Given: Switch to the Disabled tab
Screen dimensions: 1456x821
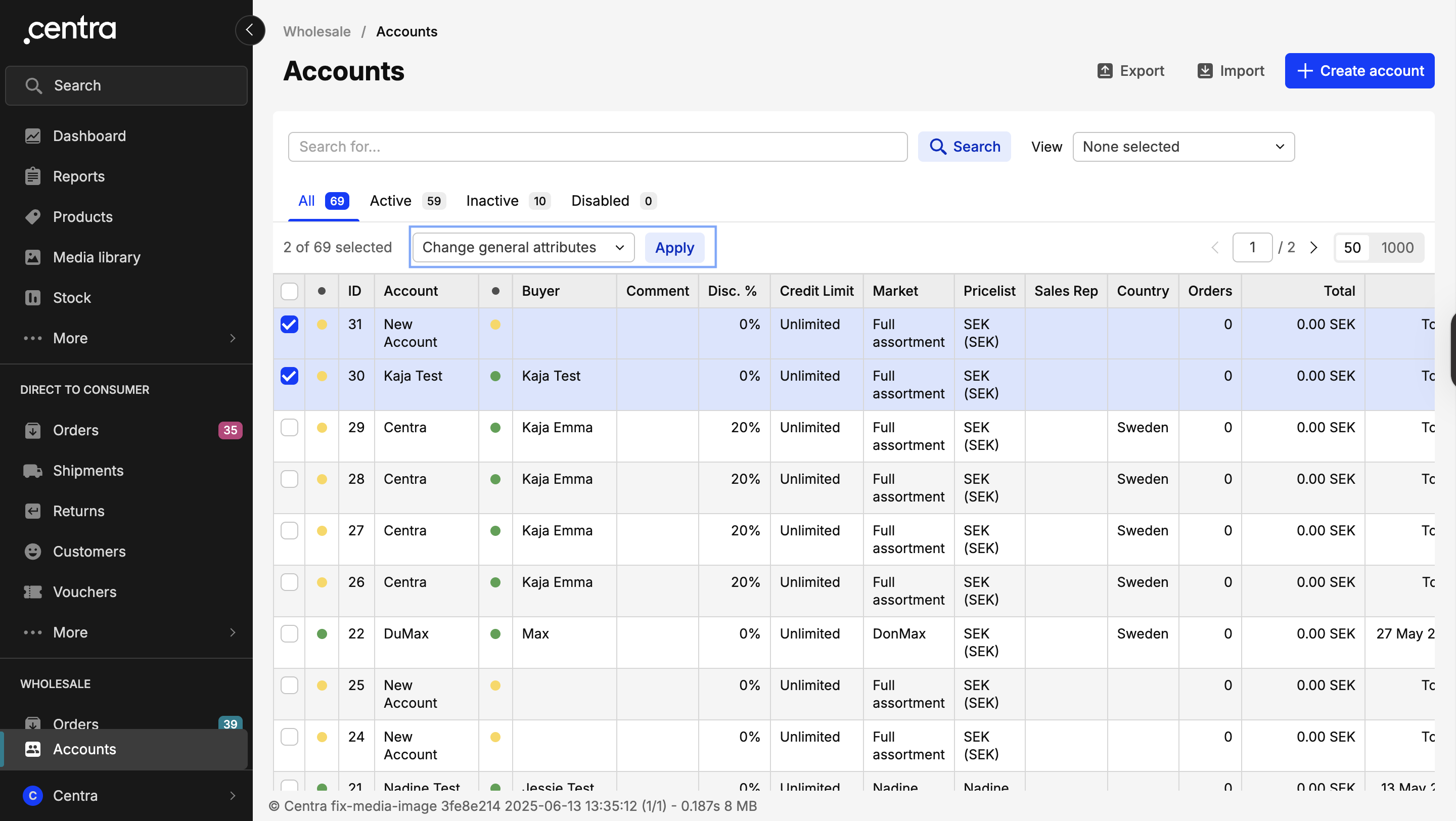Looking at the screenshot, I should (614, 201).
